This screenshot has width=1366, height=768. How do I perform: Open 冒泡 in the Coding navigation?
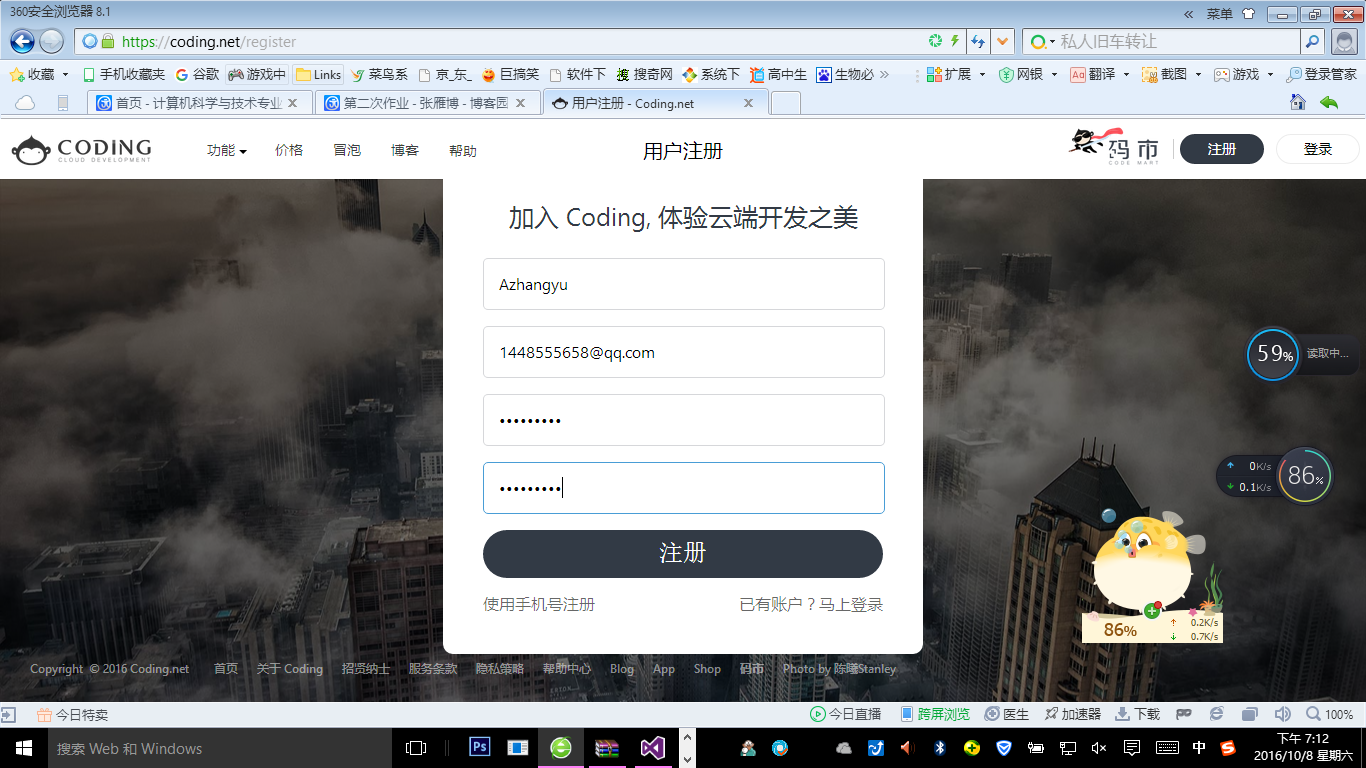point(347,150)
